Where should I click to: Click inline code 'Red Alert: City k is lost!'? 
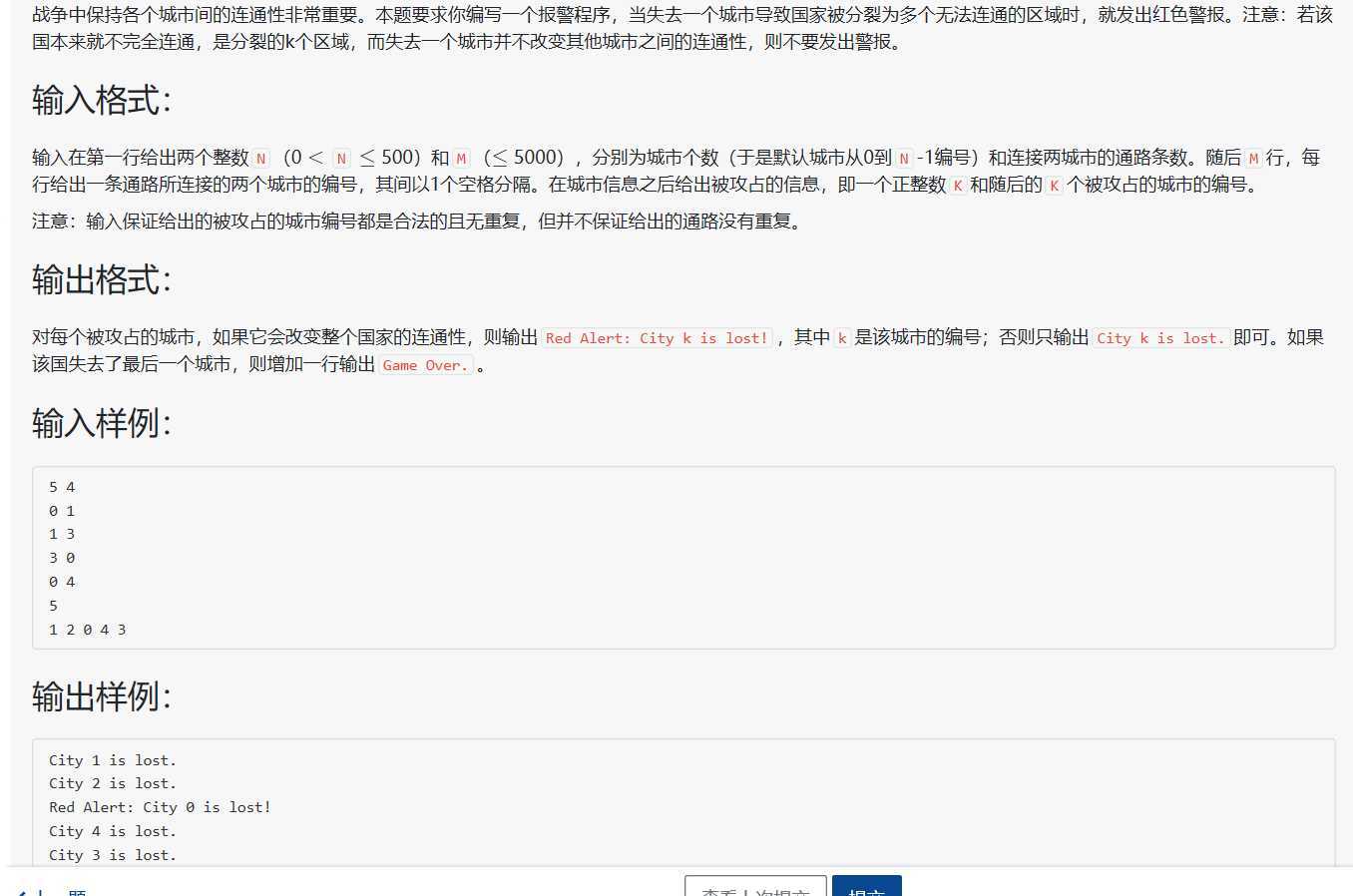(x=657, y=338)
